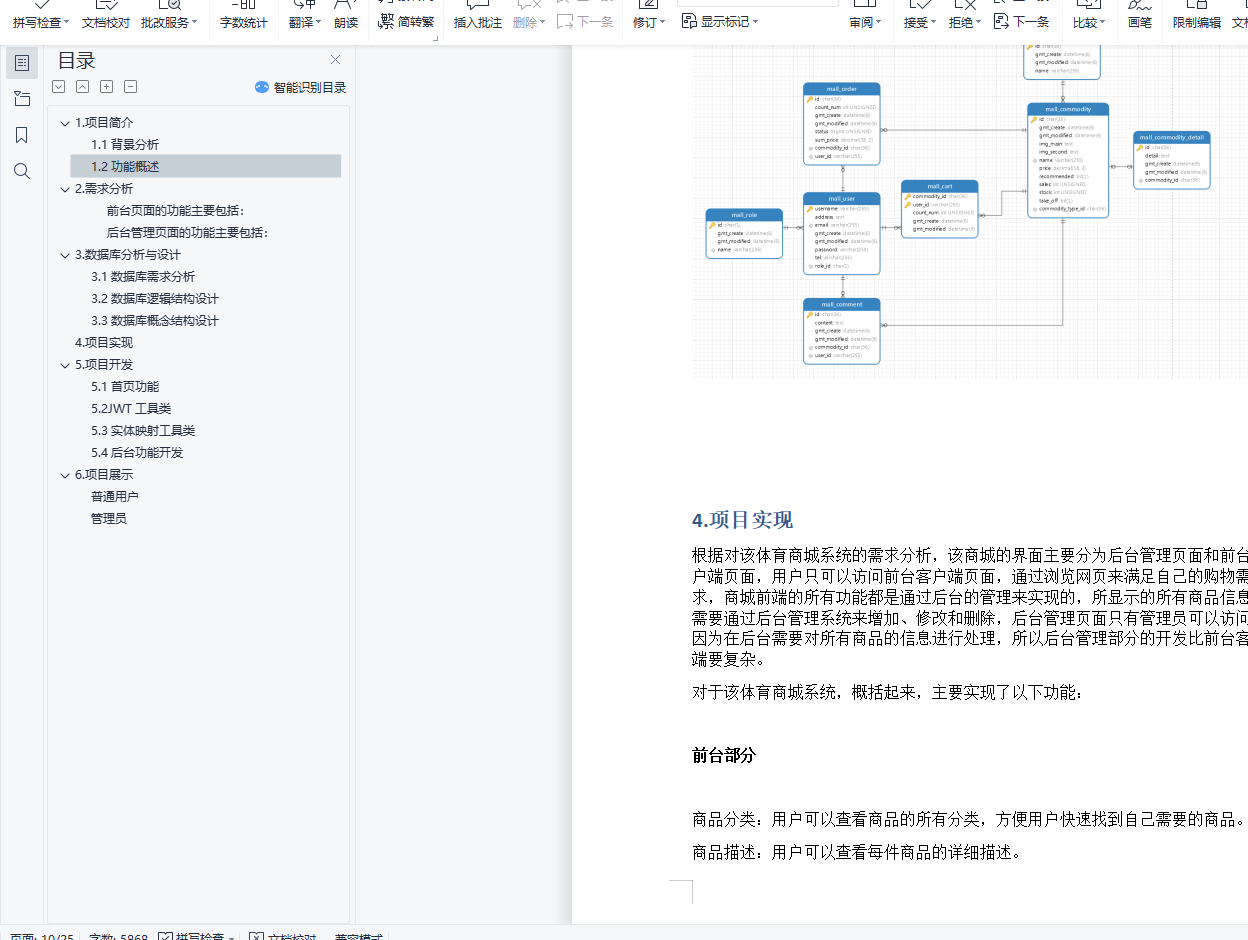This screenshot has width=1248, height=940.
Task: Open the 比较 dropdown arrow
Action: point(1102,22)
